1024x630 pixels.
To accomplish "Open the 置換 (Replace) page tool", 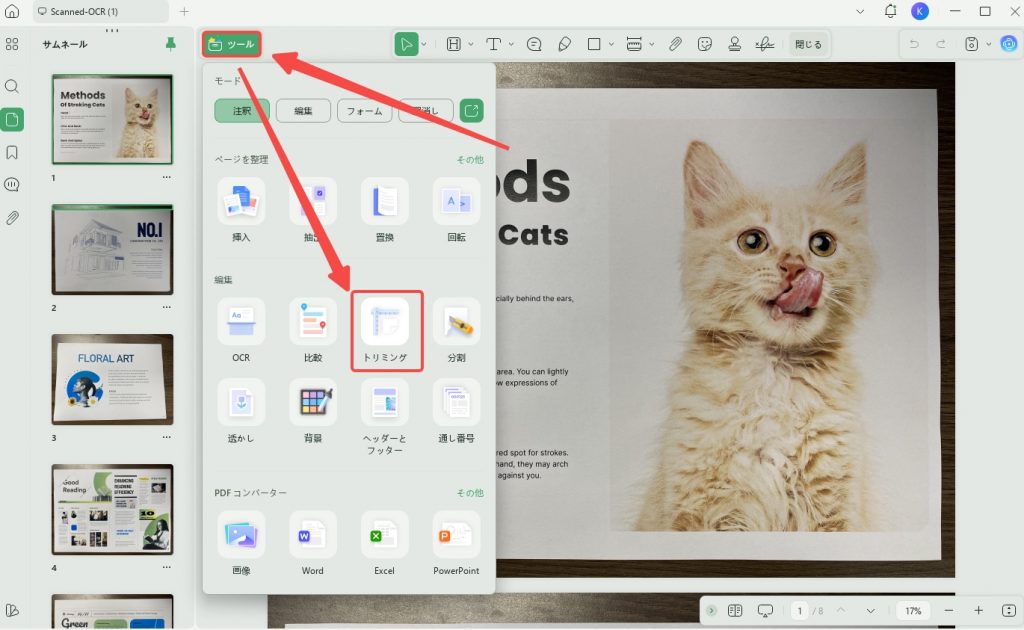I will tap(385, 210).
